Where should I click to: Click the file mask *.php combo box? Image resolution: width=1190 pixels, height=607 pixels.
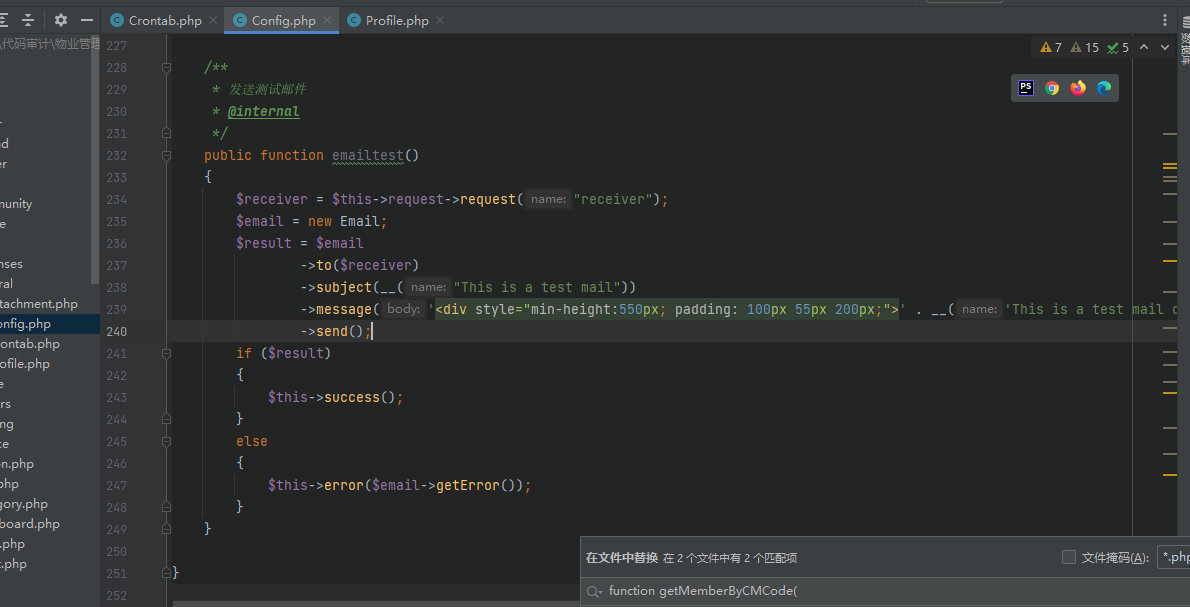click(x=1173, y=558)
